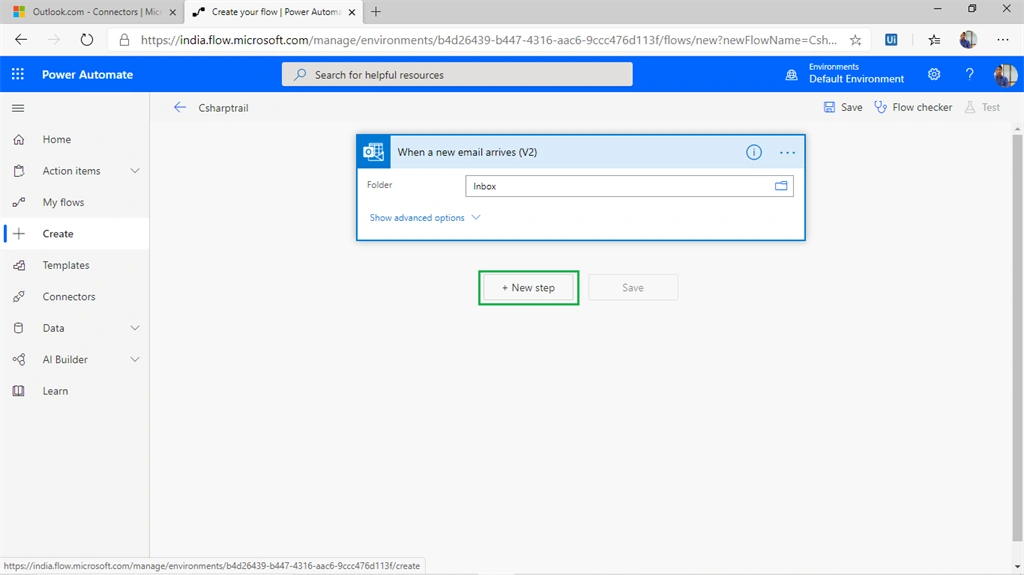Open help question mark icon
Image resolution: width=1024 pixels, height=575 pixels.
click(x=969, y=74)
